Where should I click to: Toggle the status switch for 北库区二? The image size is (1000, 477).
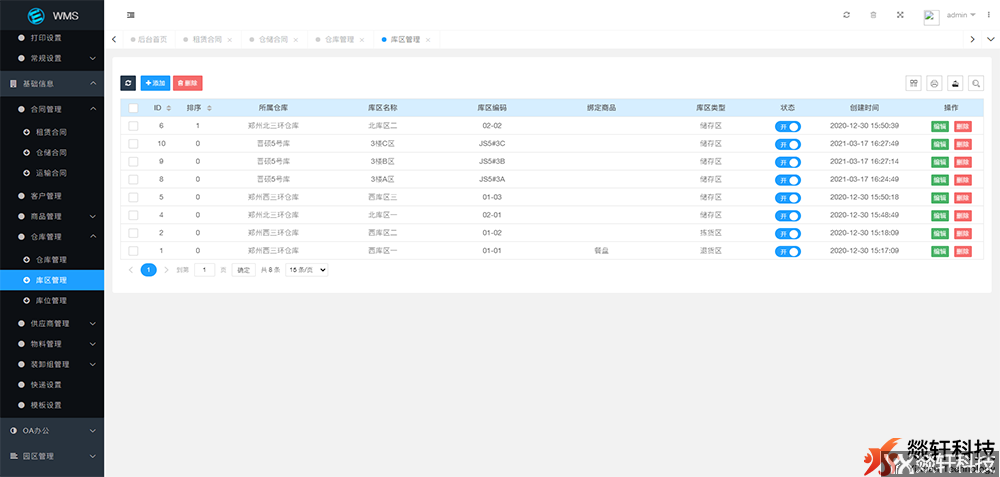coord(787,126)
